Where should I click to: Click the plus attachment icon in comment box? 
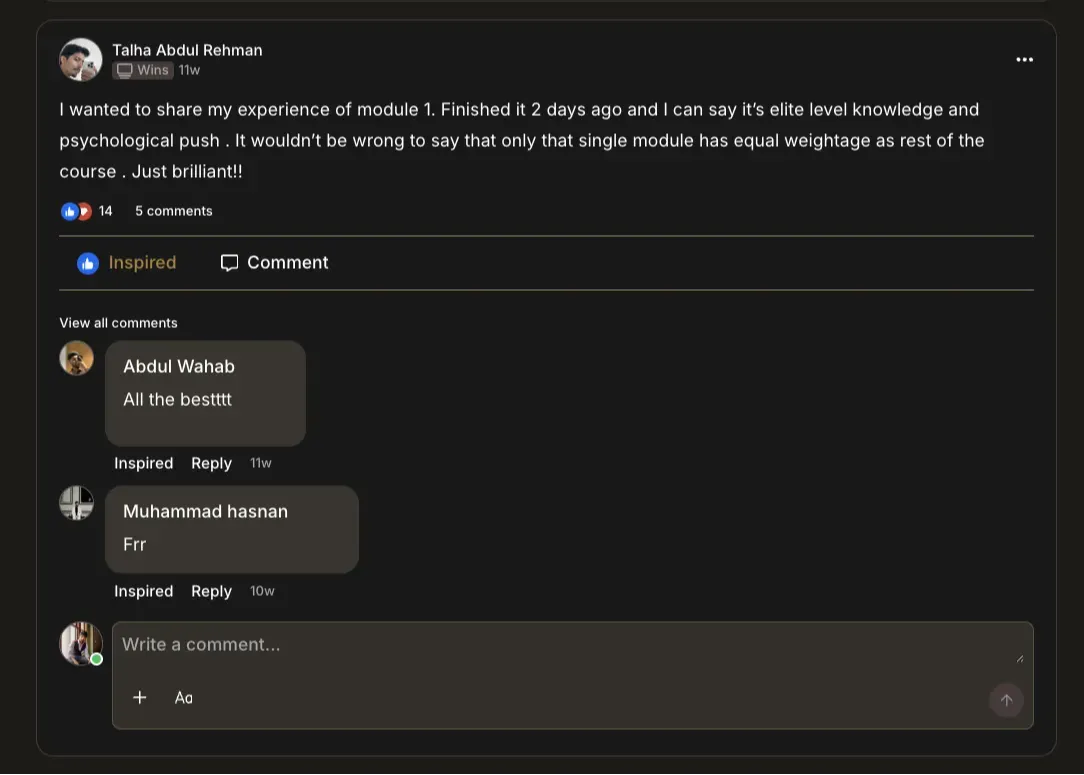pos(140,697)
